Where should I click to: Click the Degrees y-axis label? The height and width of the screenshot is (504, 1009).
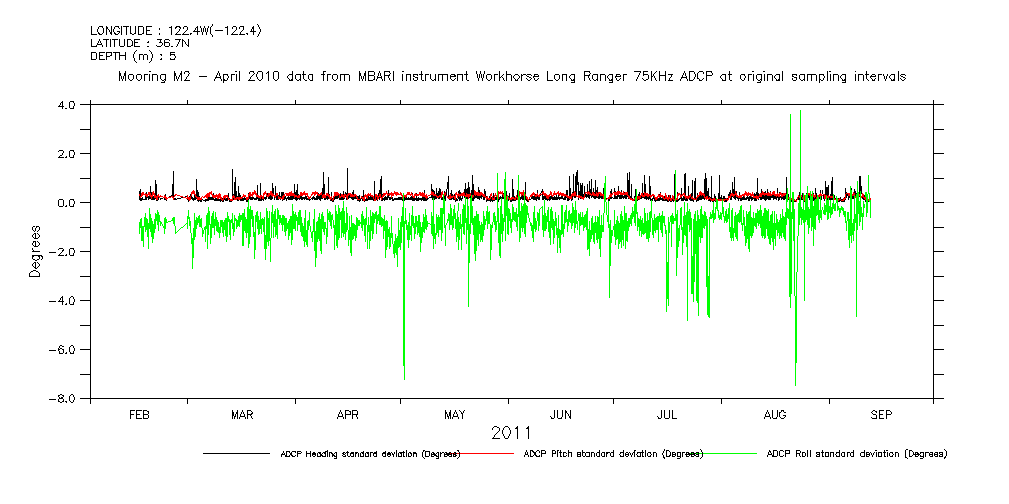36,251
